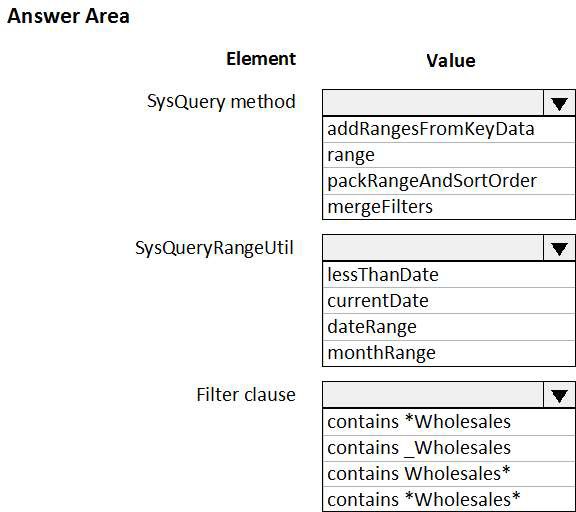Choose the range option
576x512 pixels.
tap(449, 155)
